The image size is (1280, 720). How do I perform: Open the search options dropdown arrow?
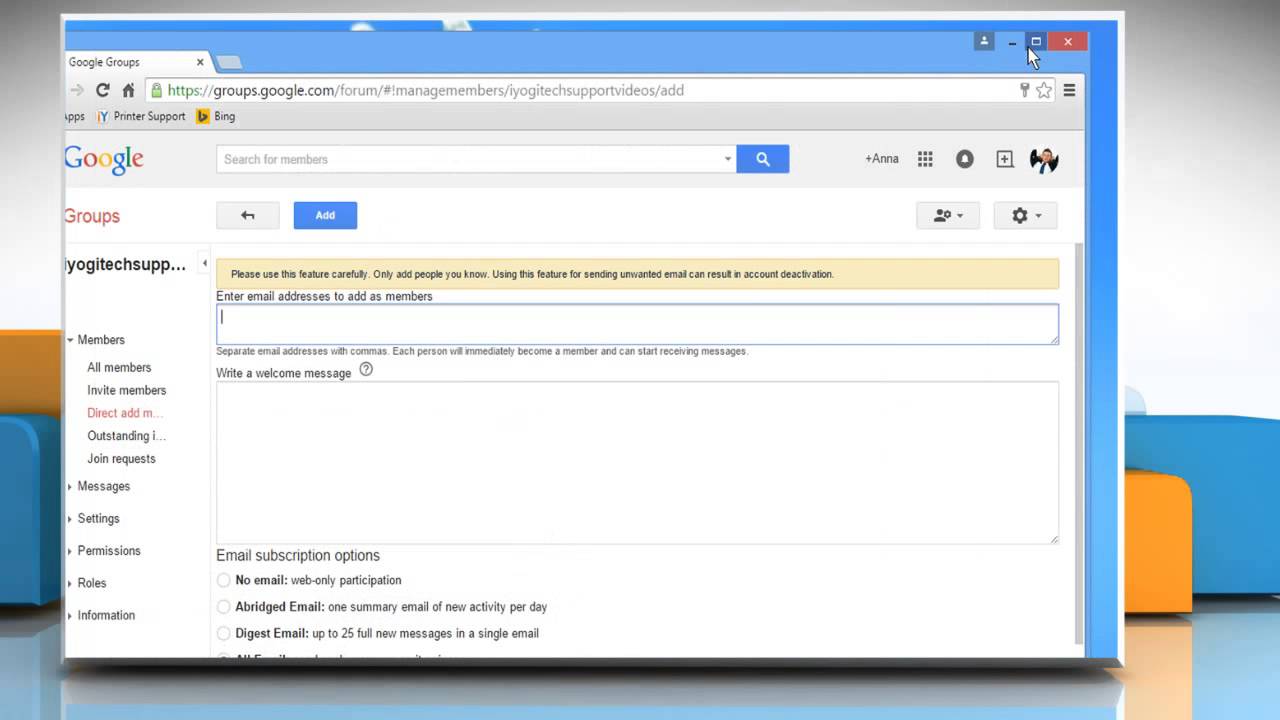click(x=727, y=159)
